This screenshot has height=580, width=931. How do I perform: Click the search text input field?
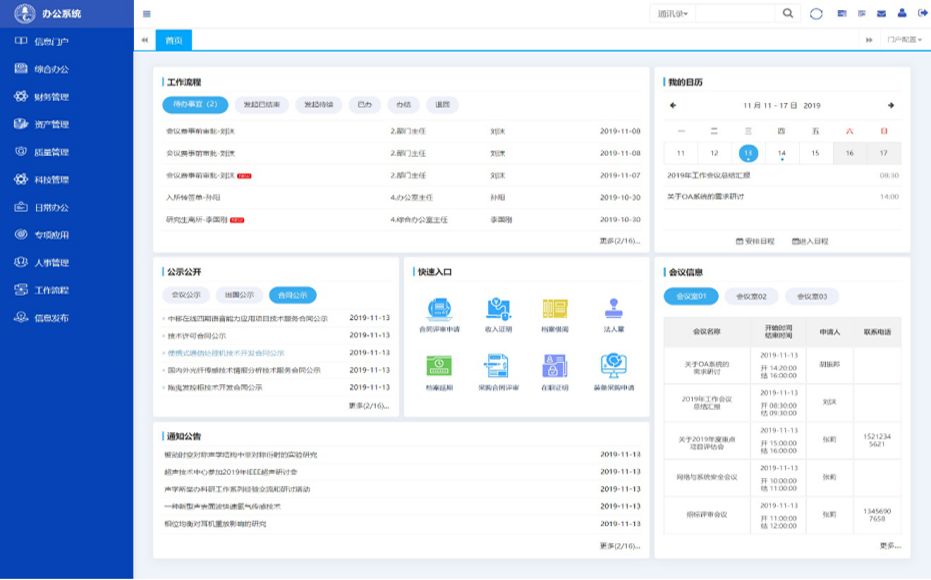[734, 13]
